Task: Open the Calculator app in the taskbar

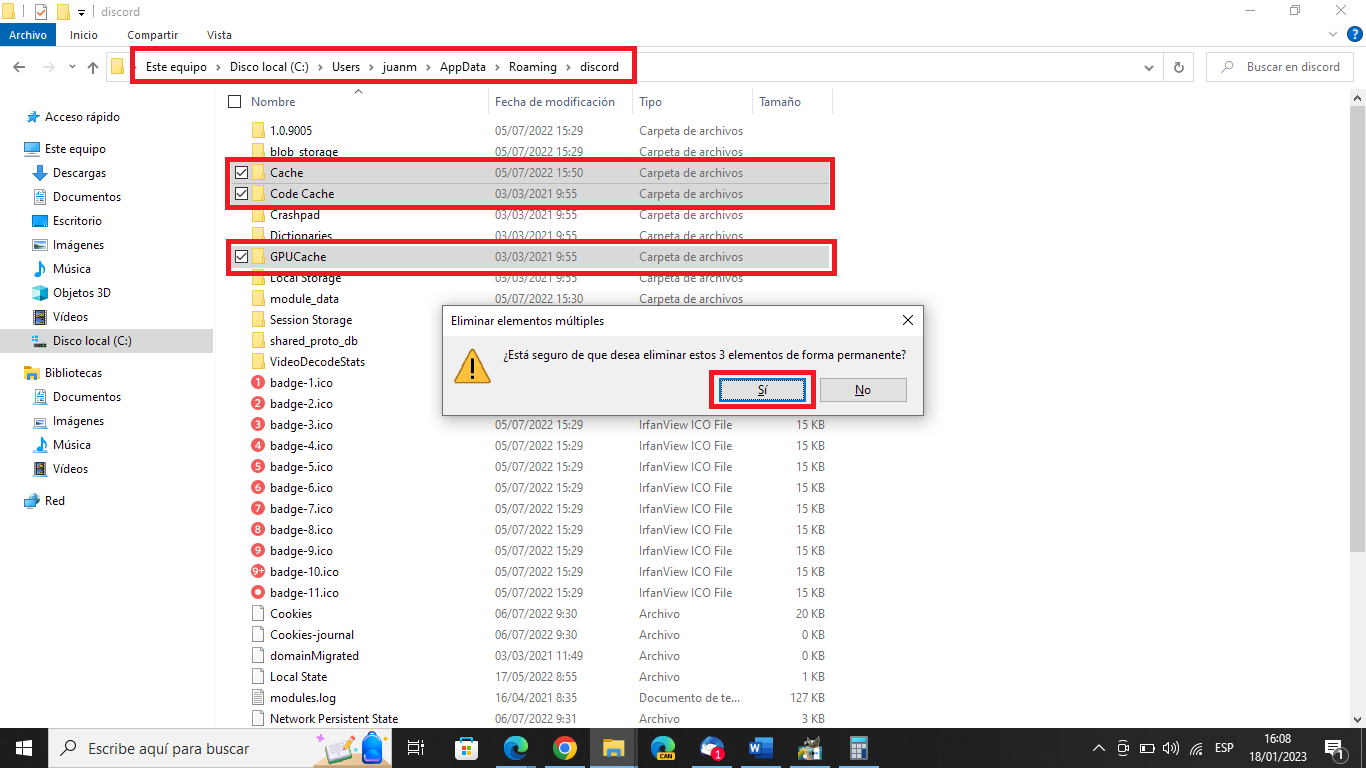Action: [x=859, y=747]
